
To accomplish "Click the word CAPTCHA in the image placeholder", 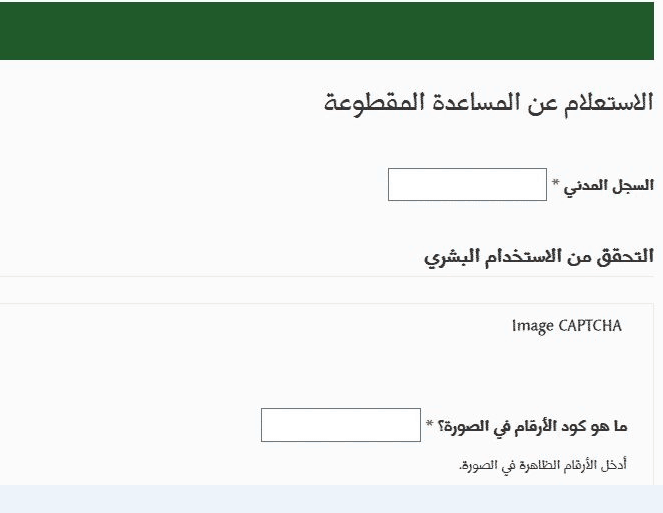I will coord(590,326).
